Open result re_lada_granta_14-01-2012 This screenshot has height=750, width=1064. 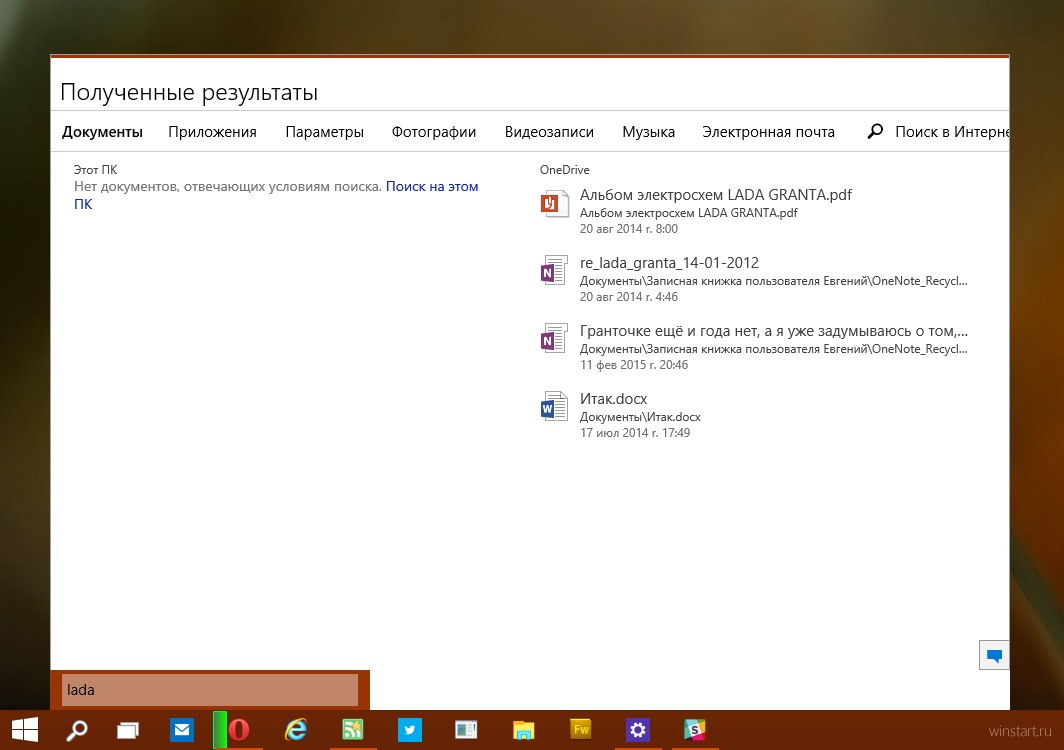coord(669,263)
